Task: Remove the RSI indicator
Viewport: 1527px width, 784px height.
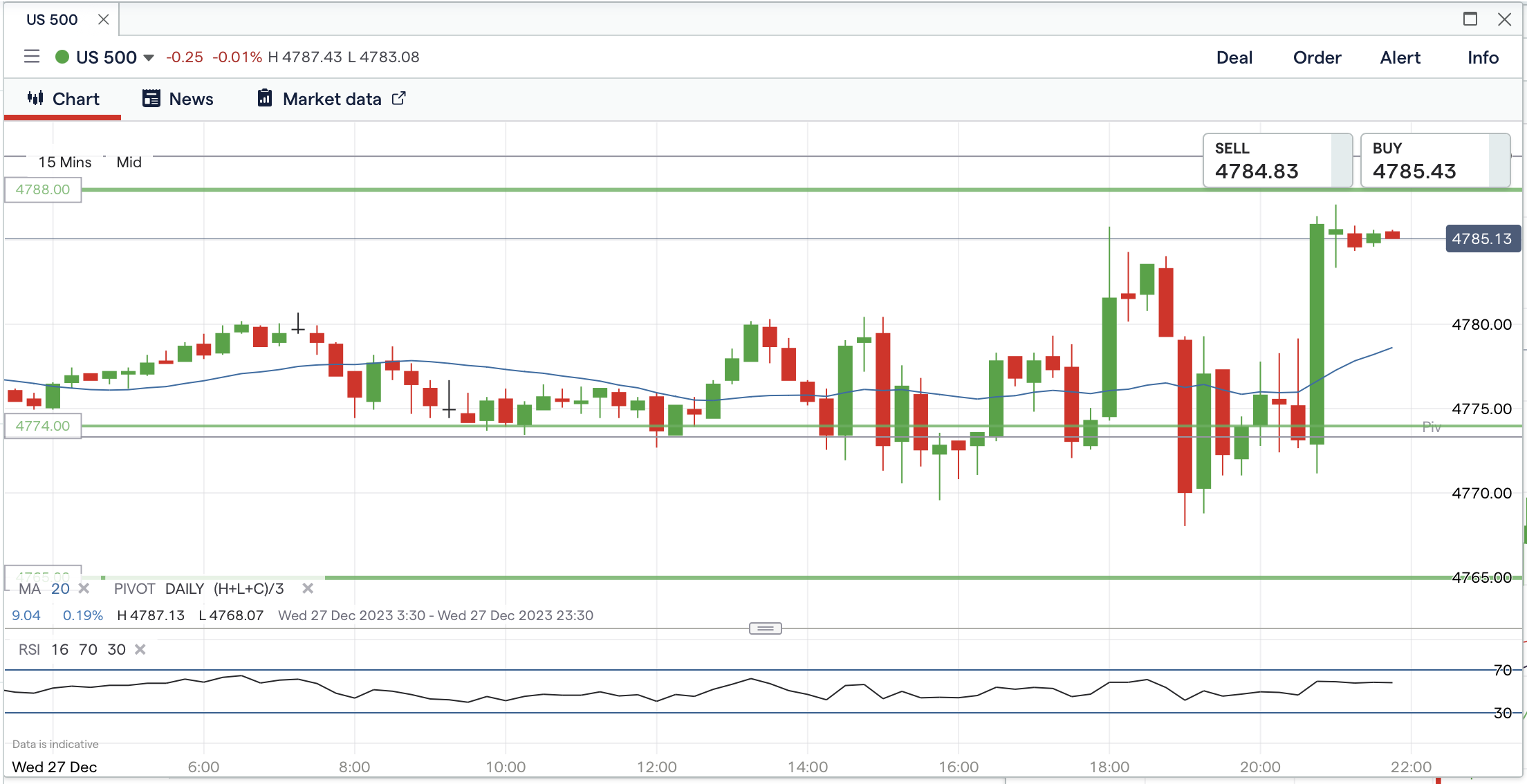Action: 140,649
